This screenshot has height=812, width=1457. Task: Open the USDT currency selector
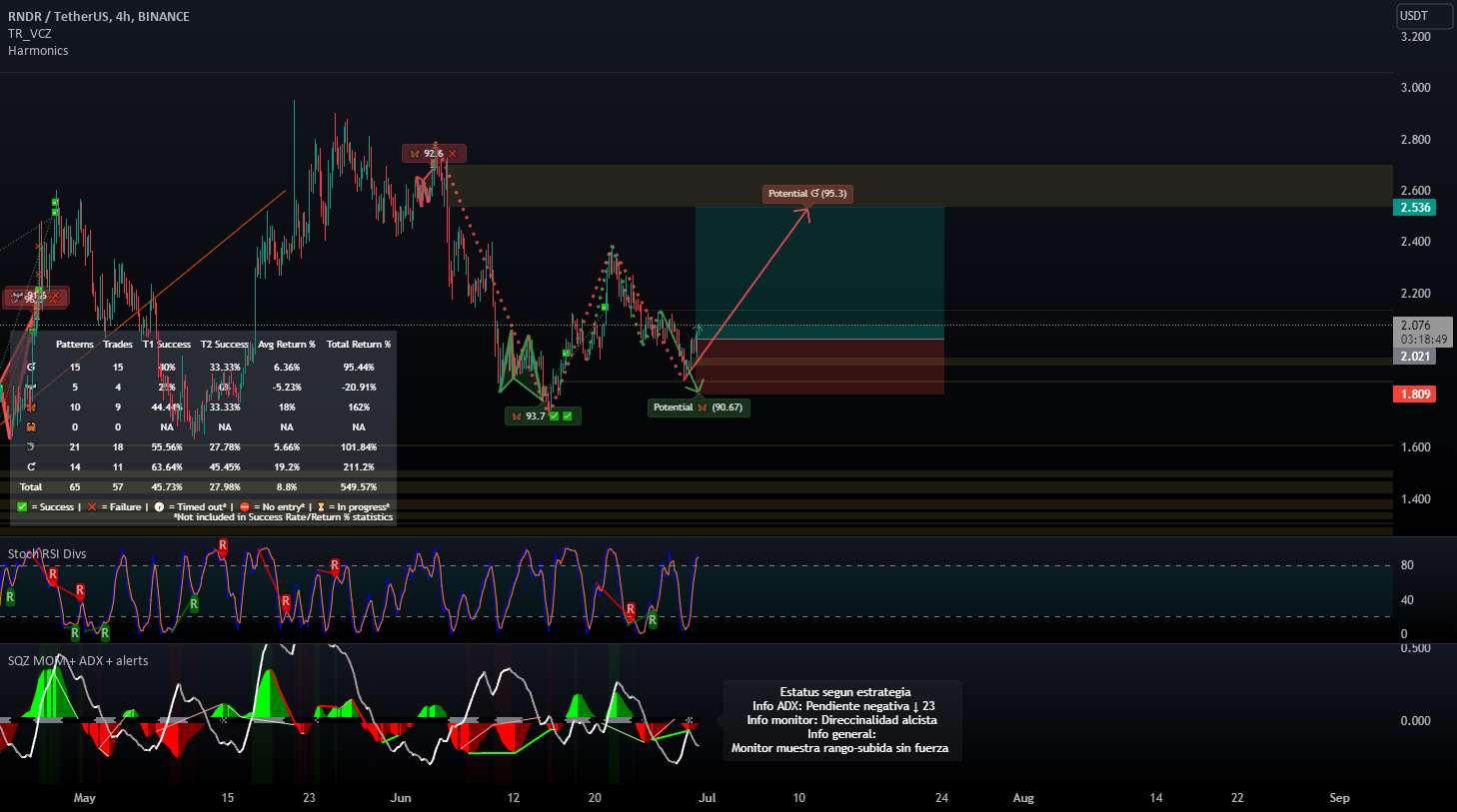point(1423,16)
